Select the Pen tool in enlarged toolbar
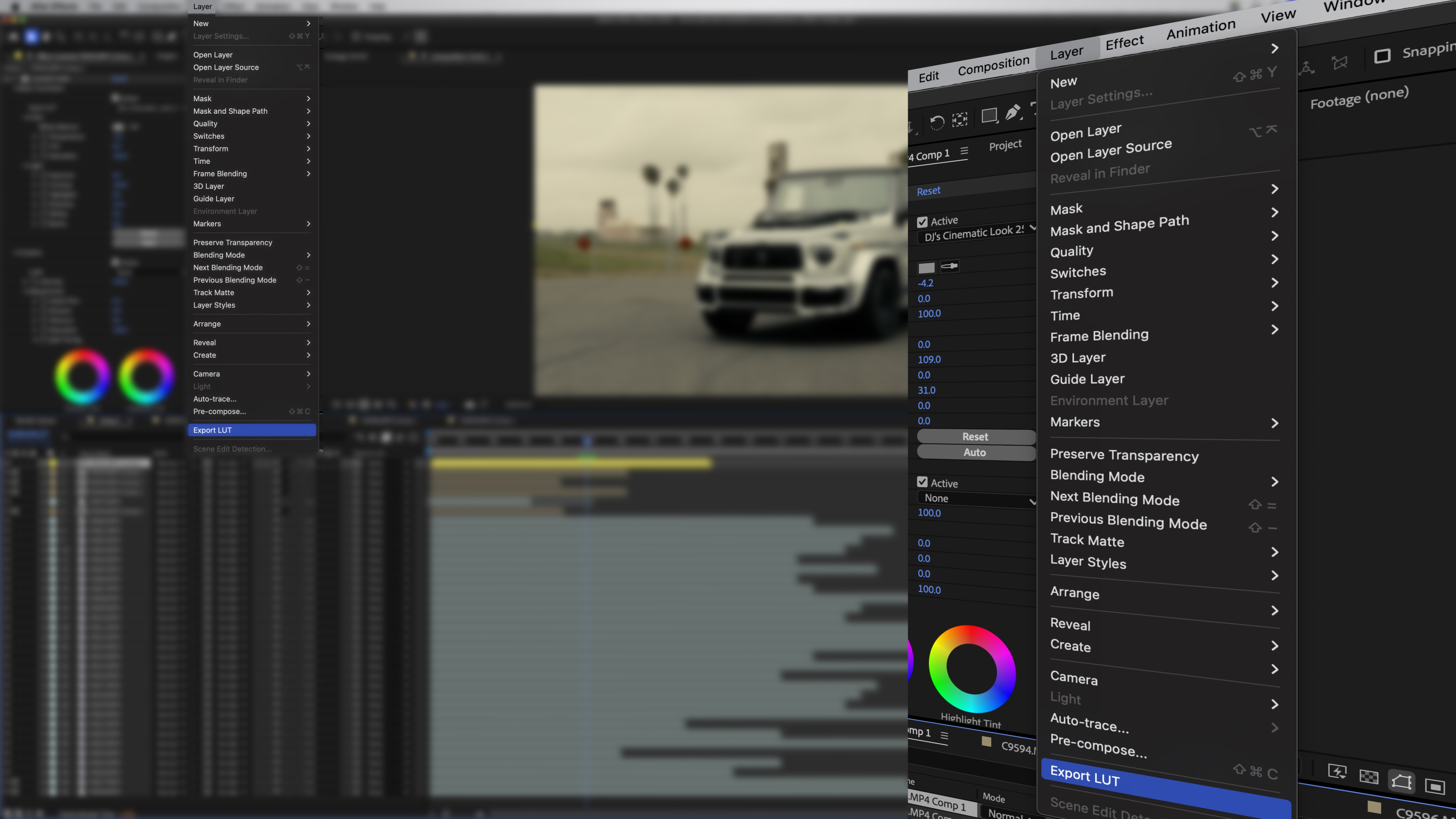The width and height of the screenshot is (1456, 819). pyautogui.click(x=1014, y=112)
